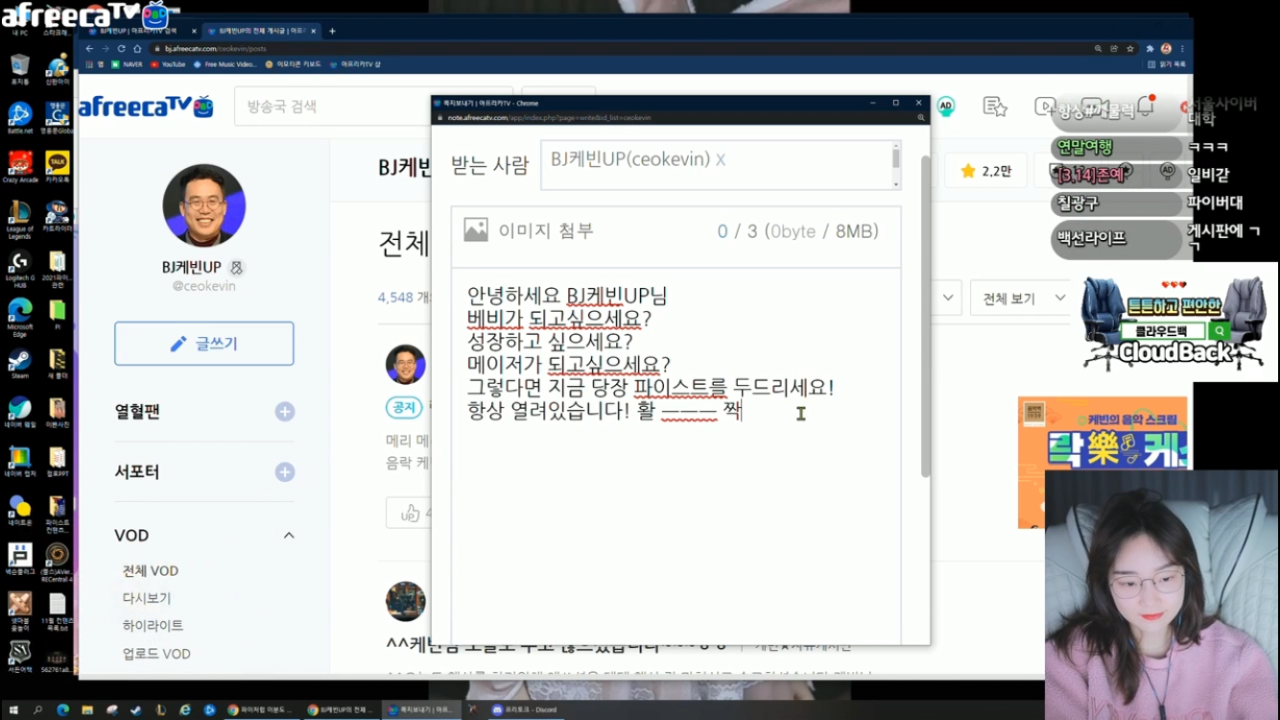
Task: Open Discord from the taskbar
Action: 524,709
